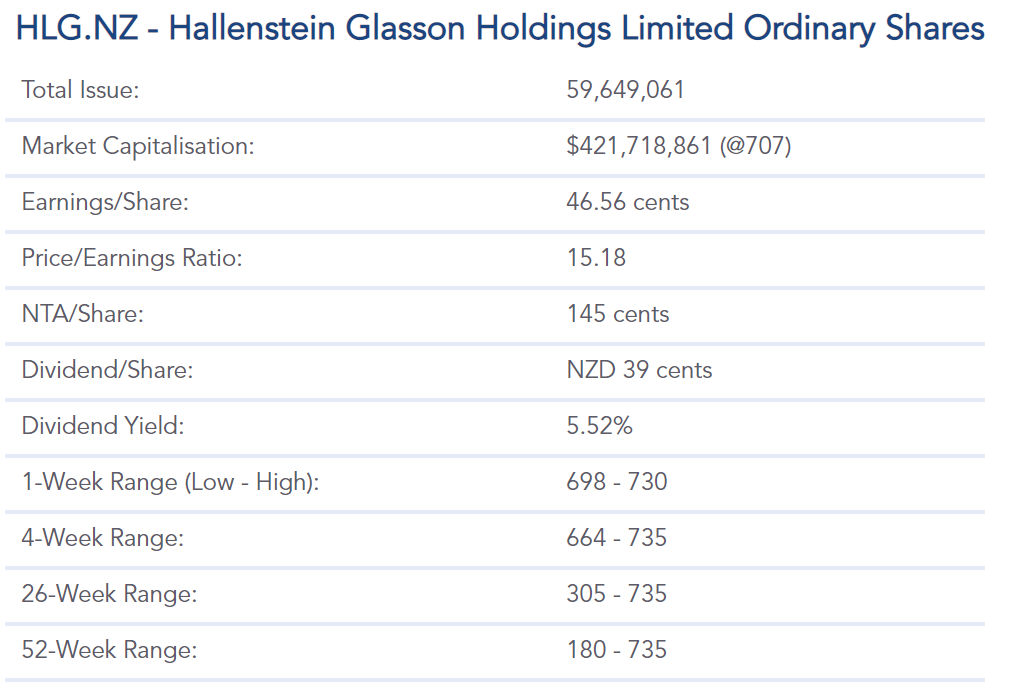Click the Total Issue label
Screen dimensions: 1014x700
click(80, 90)
